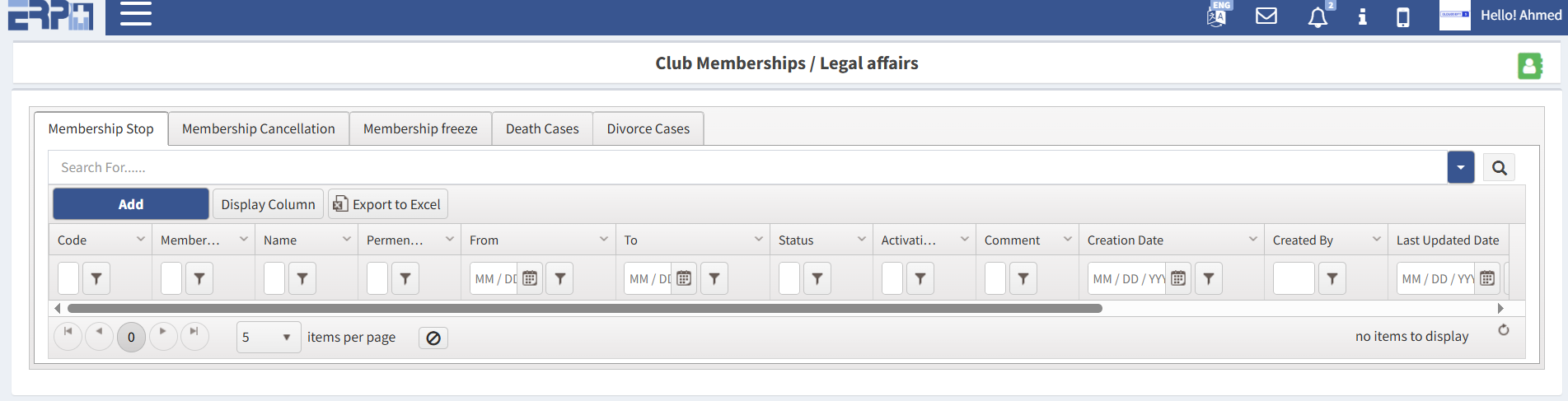Open the From date calendar picker
1568x401 pixels.
pos(530,279)
